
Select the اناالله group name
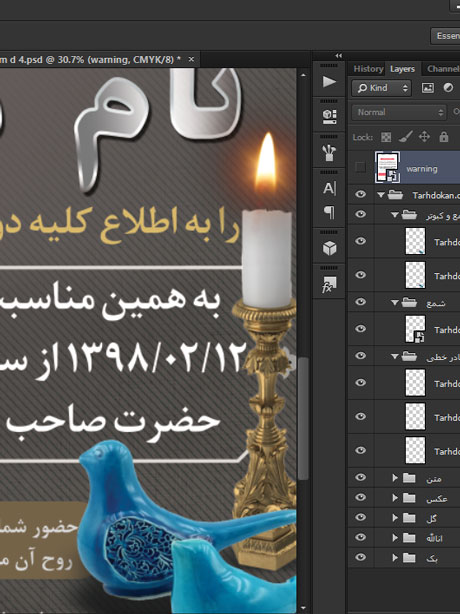[434, 538]
